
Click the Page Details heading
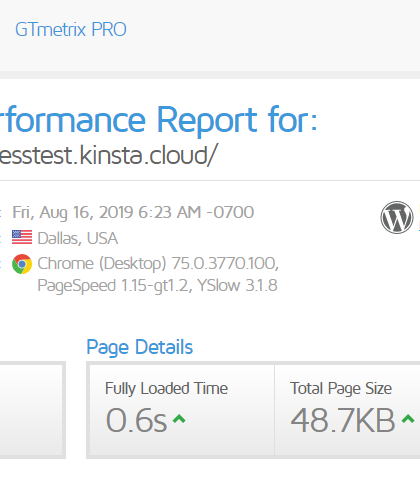[140, 347]
